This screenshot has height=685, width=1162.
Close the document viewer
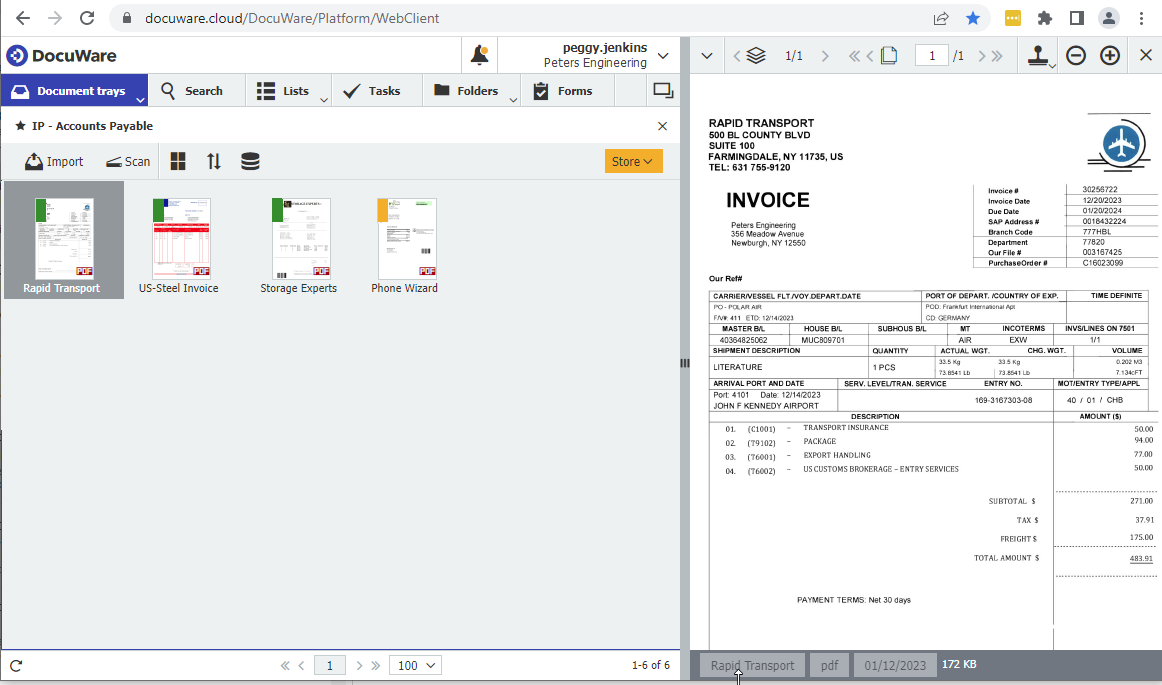1146,55
